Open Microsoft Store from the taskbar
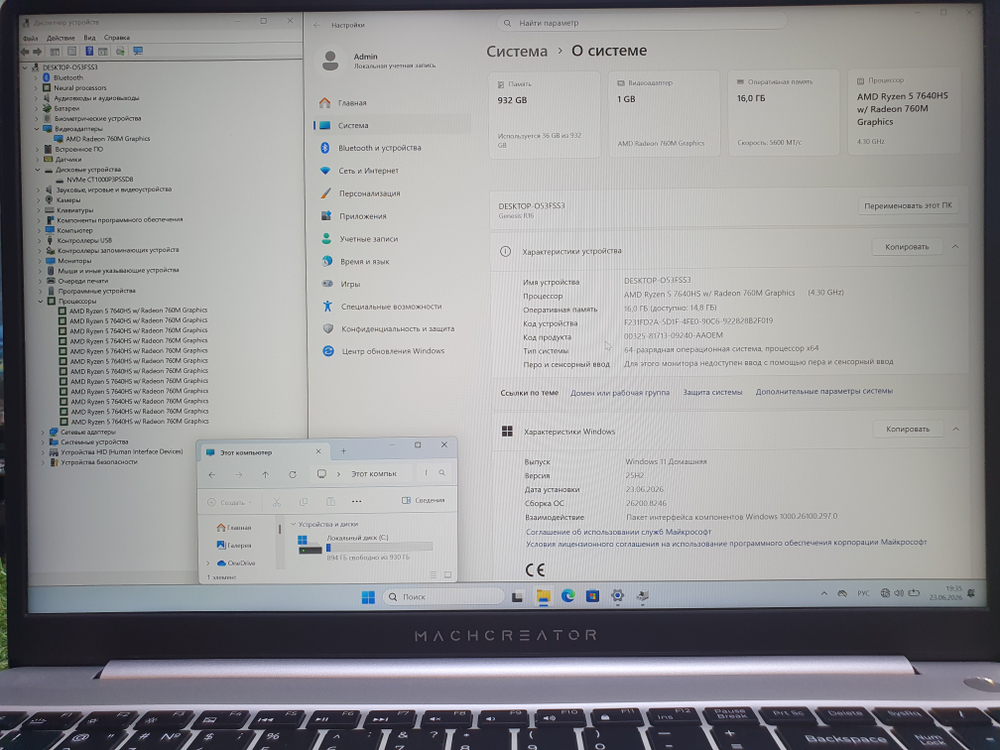This screenshot has width=1000, height=750. [x=592, y=596]
